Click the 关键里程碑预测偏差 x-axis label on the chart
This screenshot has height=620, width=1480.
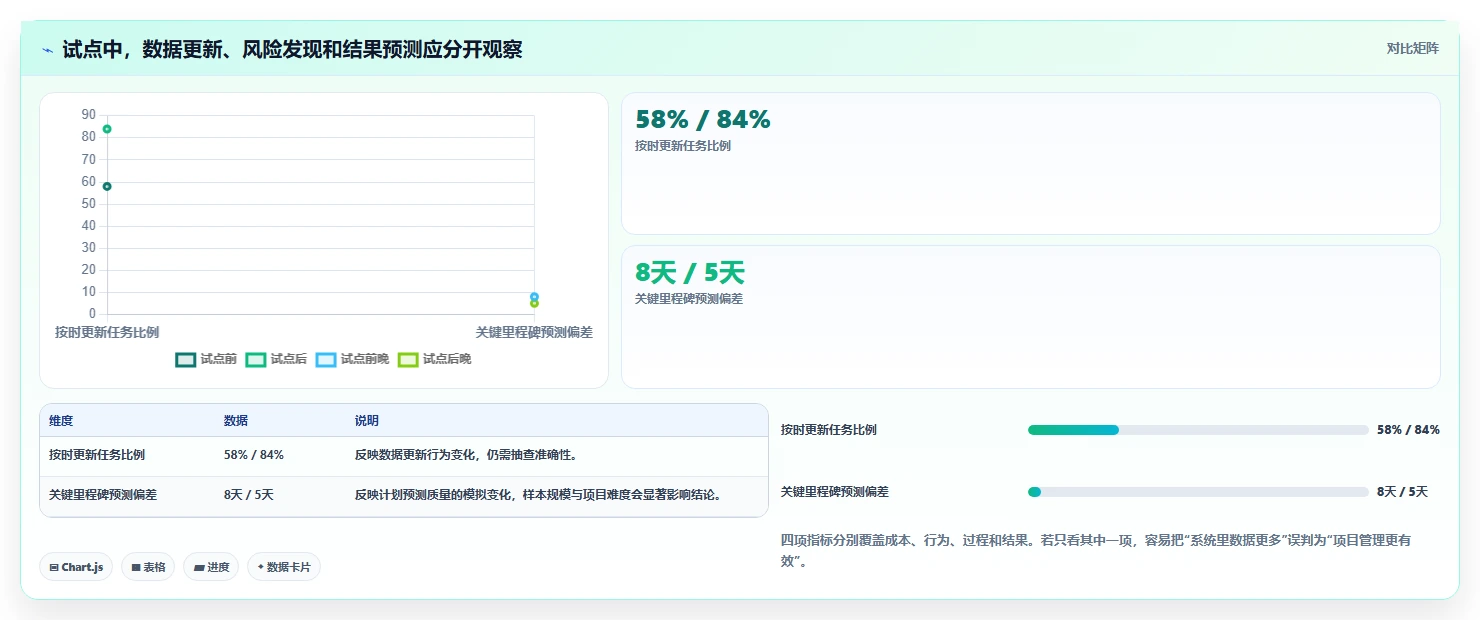pos(534,332)
